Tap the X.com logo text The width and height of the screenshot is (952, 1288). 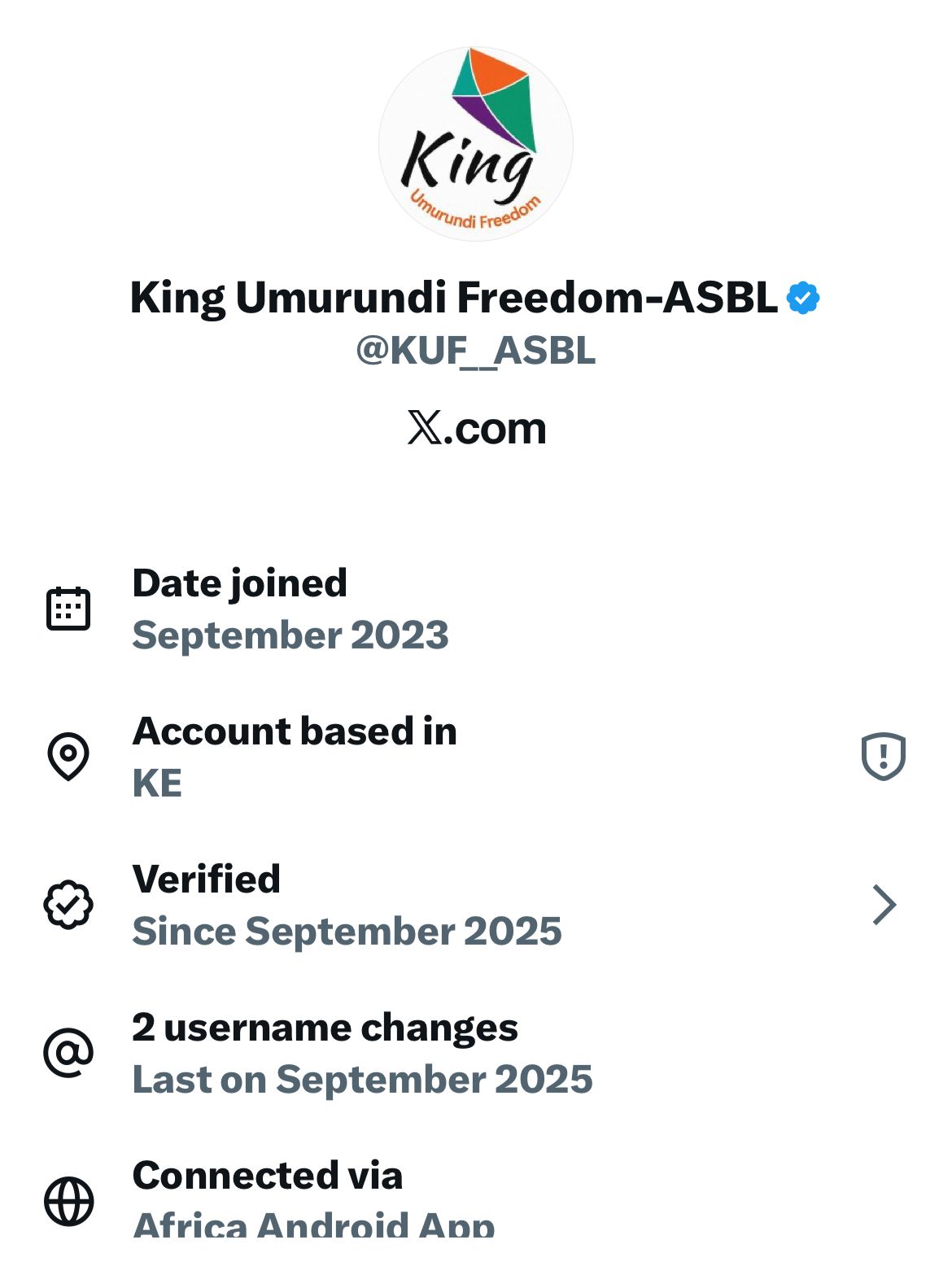tap(476, 428)
